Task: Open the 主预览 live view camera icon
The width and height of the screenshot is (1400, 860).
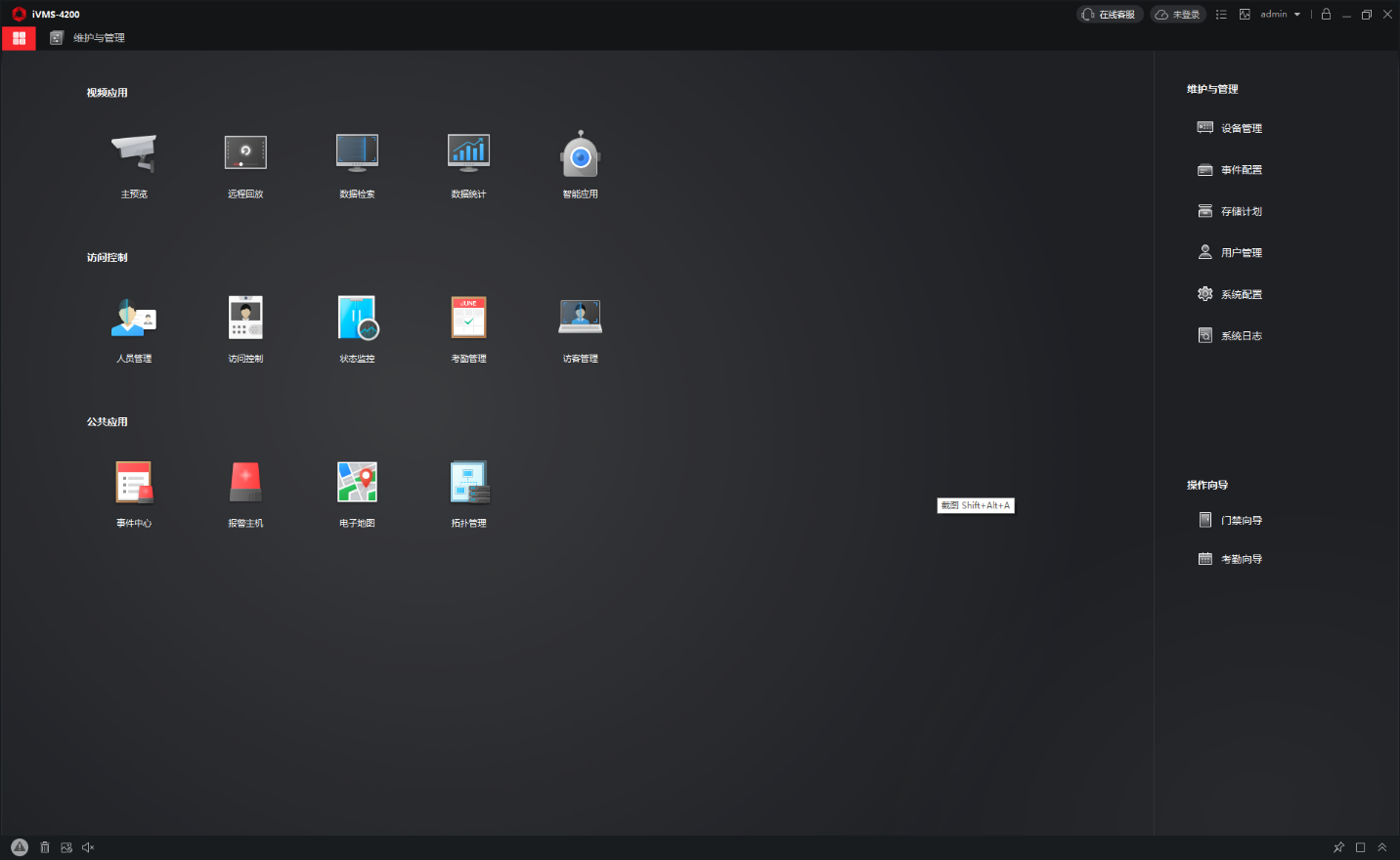Action: 134,153
